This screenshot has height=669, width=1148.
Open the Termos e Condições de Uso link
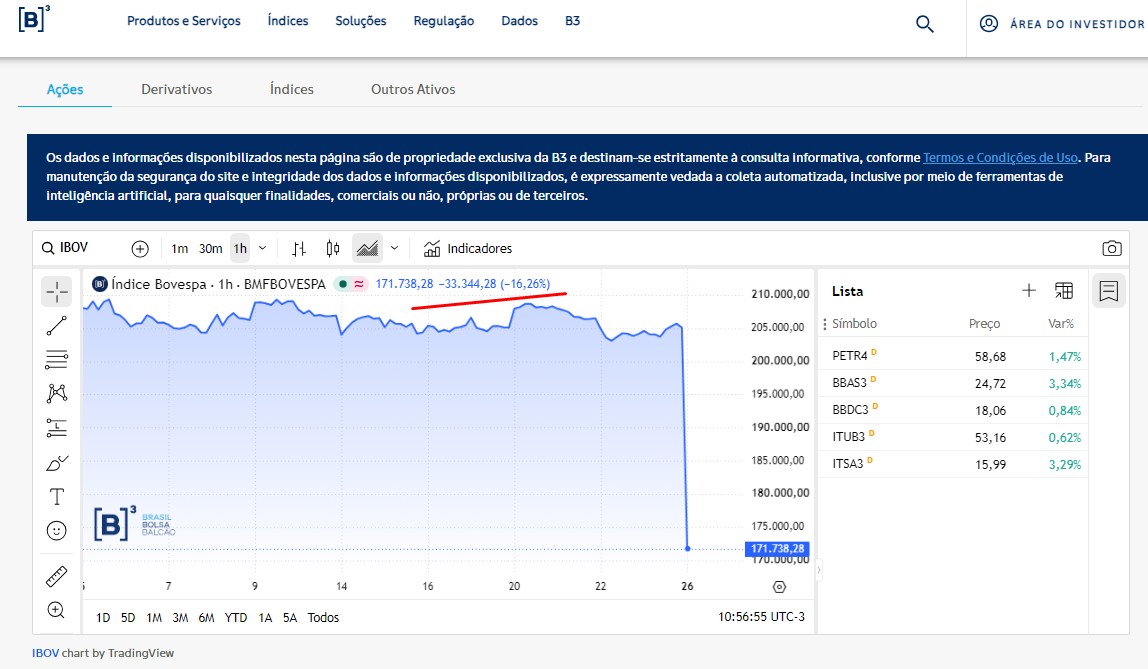1000,157
